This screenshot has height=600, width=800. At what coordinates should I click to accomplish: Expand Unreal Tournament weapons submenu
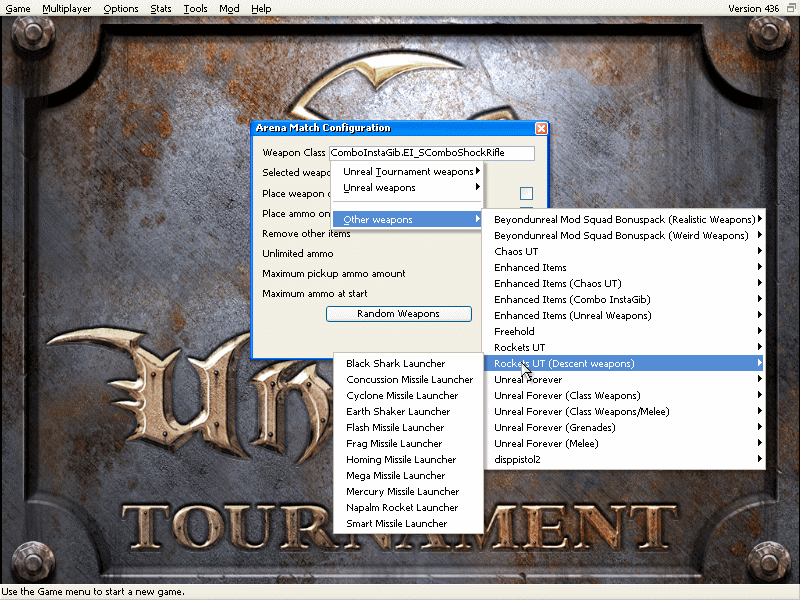[408, 172]
